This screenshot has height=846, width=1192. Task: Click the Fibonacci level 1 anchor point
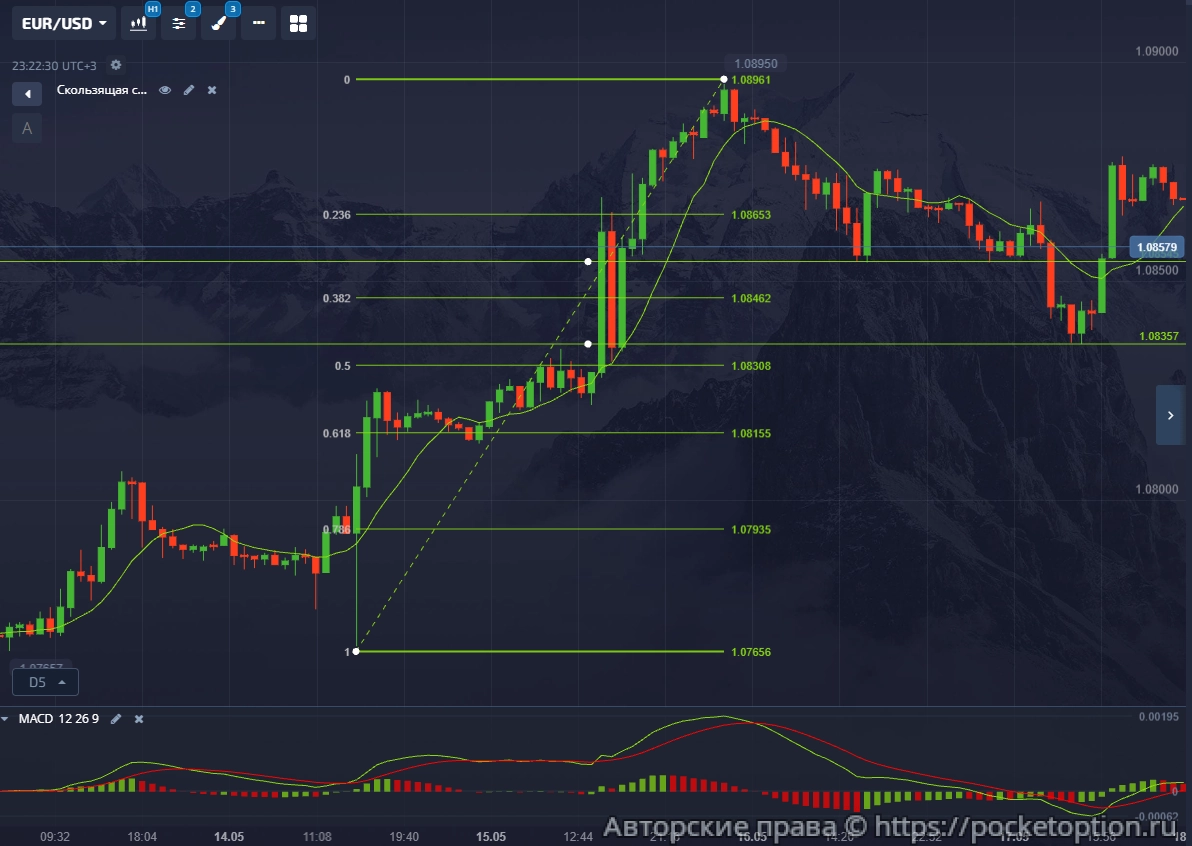click(x=357, y=652)
